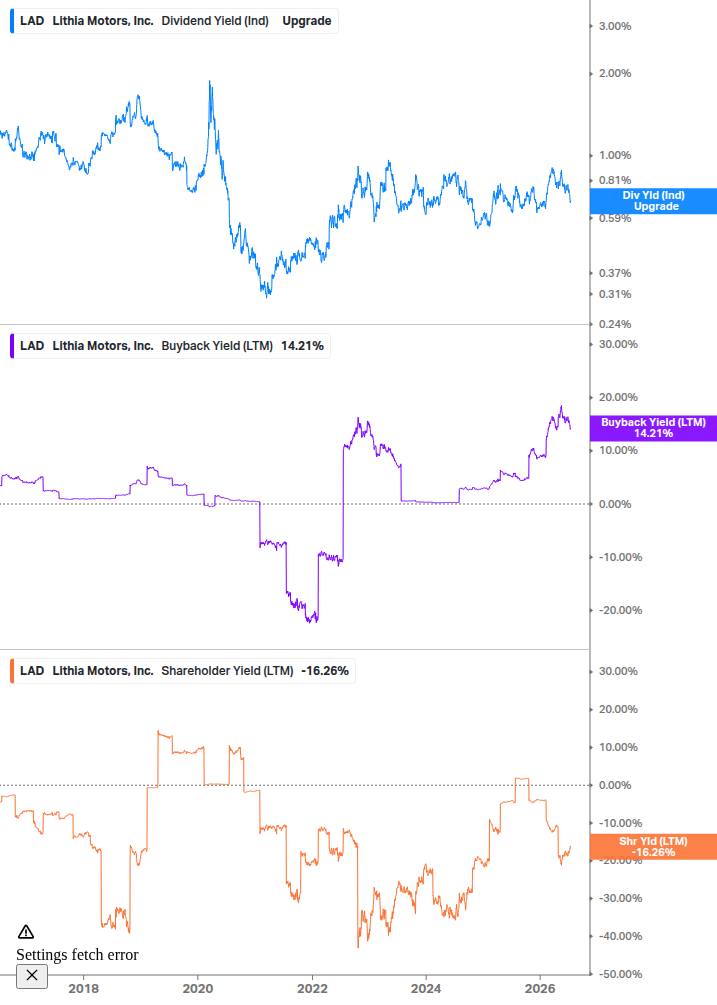
Task: Click the Upgrade link in Dividend Yield legend
Action: click(307, 21)
